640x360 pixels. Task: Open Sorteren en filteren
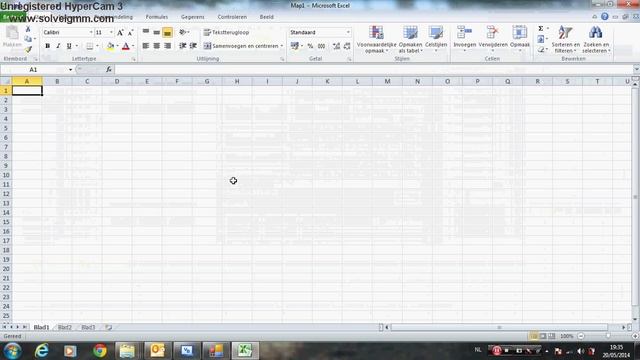(566, 39)
